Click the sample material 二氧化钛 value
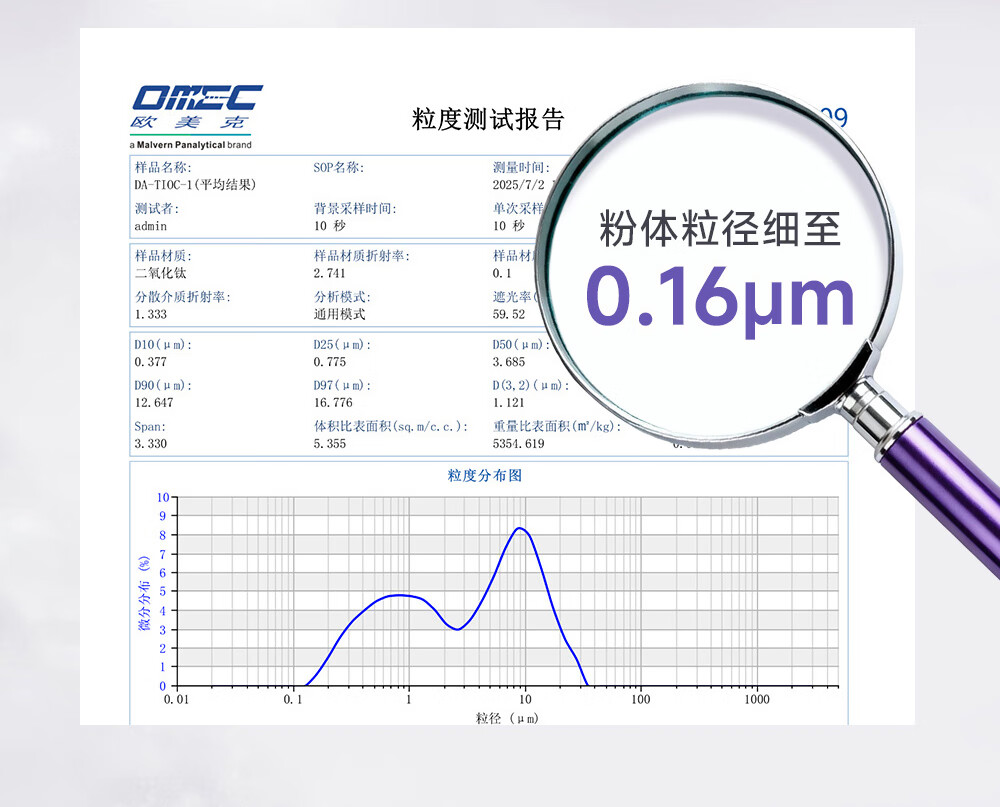 160,273
